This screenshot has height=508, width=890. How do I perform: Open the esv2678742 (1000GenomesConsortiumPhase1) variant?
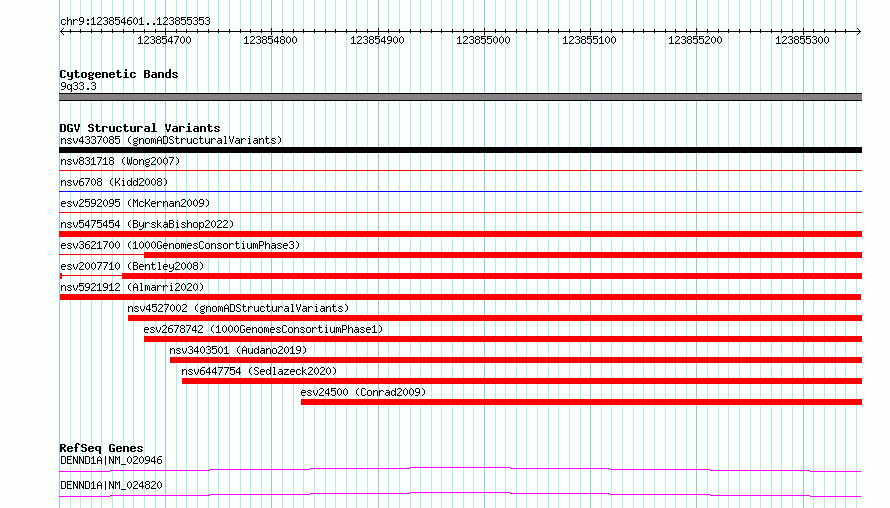click(x=263, y=329)
